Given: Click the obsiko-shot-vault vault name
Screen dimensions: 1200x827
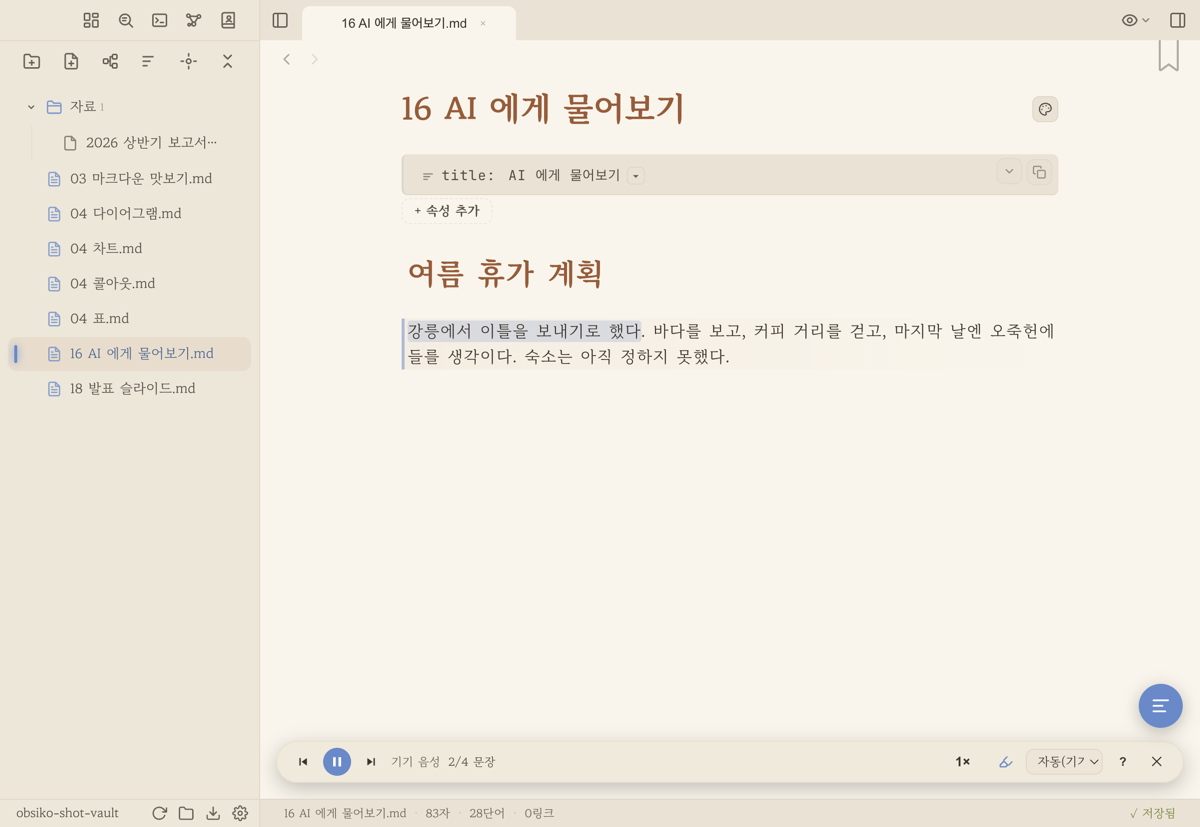Looking at the screenshot, I should click(x=68, y=813).
